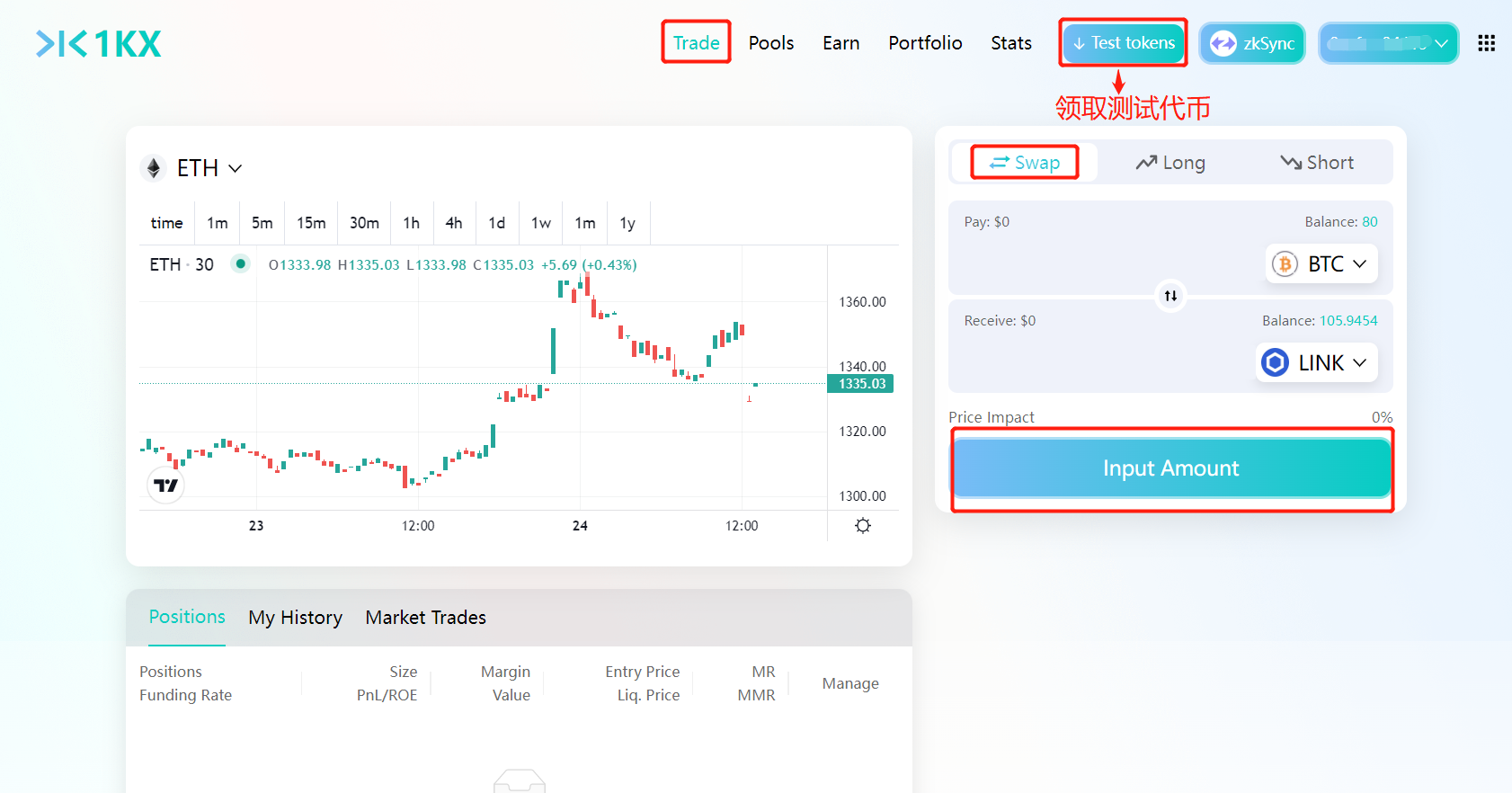Viewport: 1512px width, 793px height.
Task: Click the Input Amount button
Action: click(x=1170, y=468)
